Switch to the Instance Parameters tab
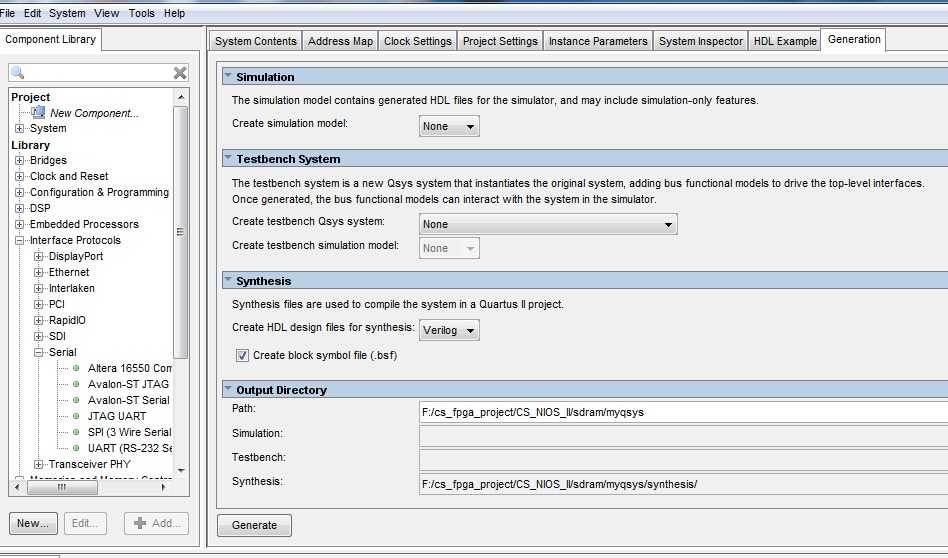The image size is (948, 558). (598, 41)
